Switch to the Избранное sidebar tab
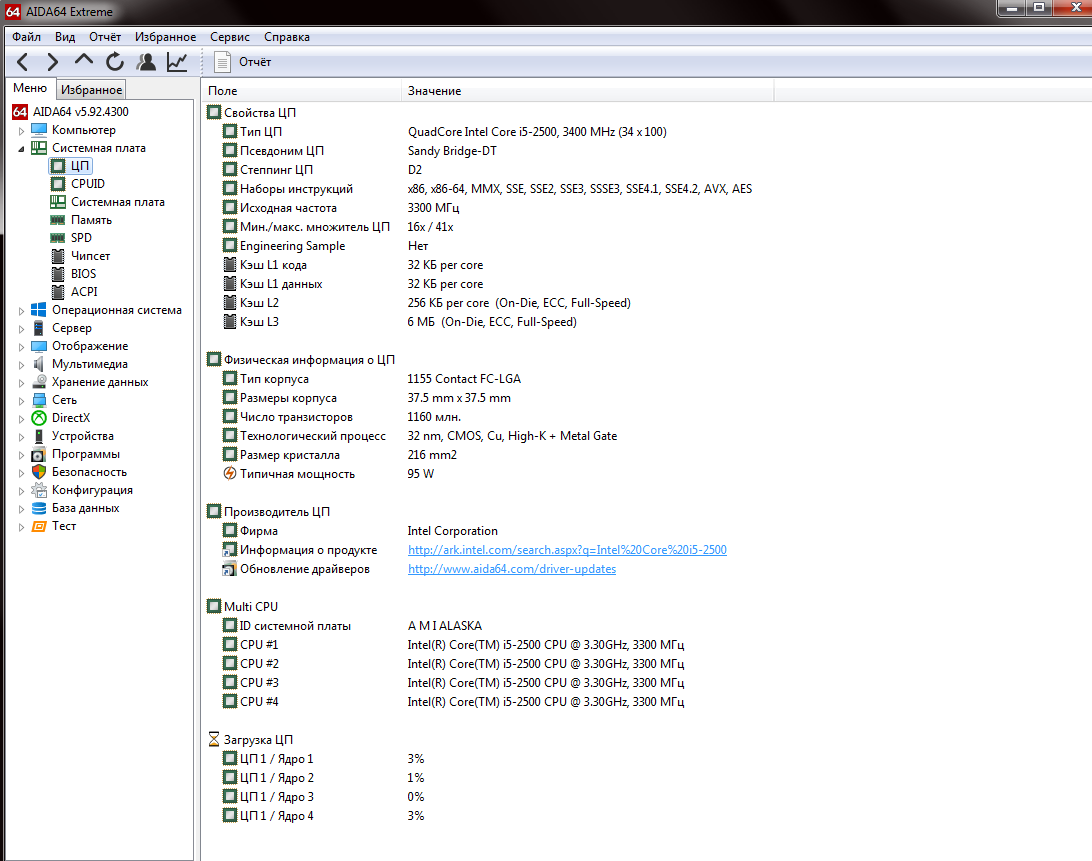 point(91,90)
